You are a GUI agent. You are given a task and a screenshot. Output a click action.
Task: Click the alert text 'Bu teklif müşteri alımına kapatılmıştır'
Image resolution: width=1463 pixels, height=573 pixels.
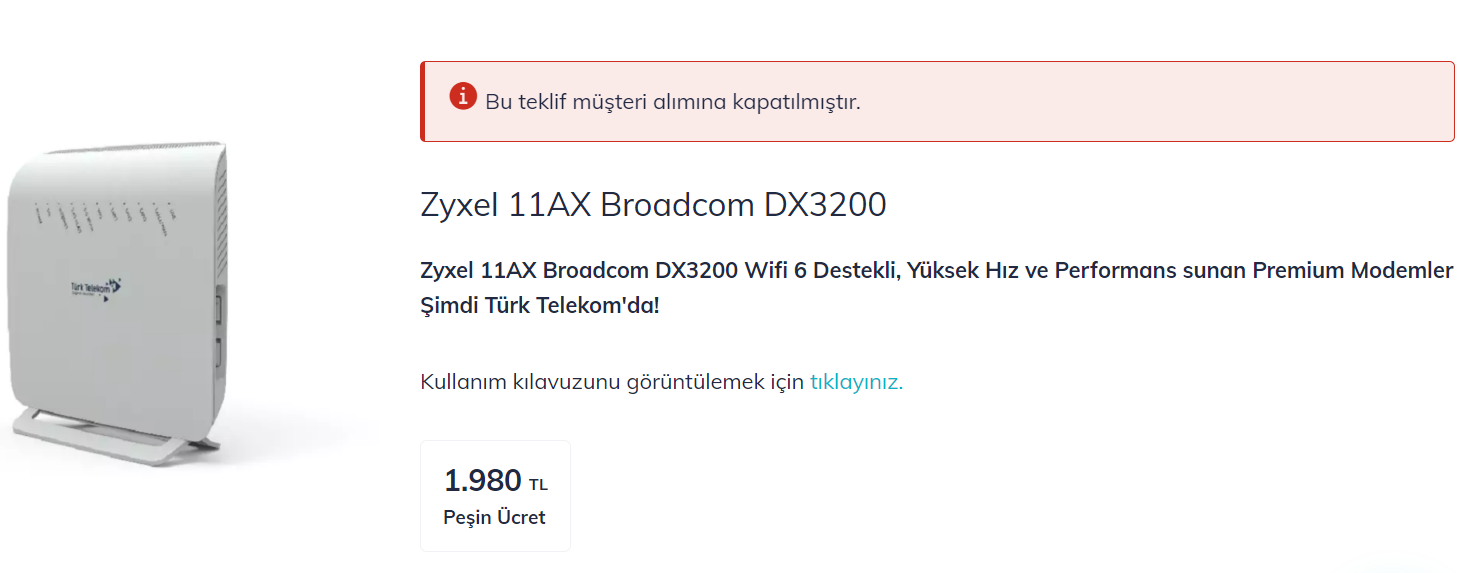coord(673,102)
